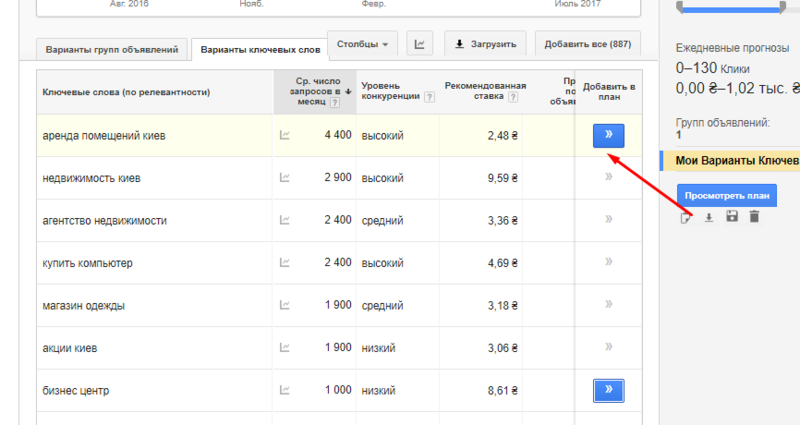Click 'Ежедневные прогнозы' heading
This screenshot has width=800, height=425.
[732, 48]
